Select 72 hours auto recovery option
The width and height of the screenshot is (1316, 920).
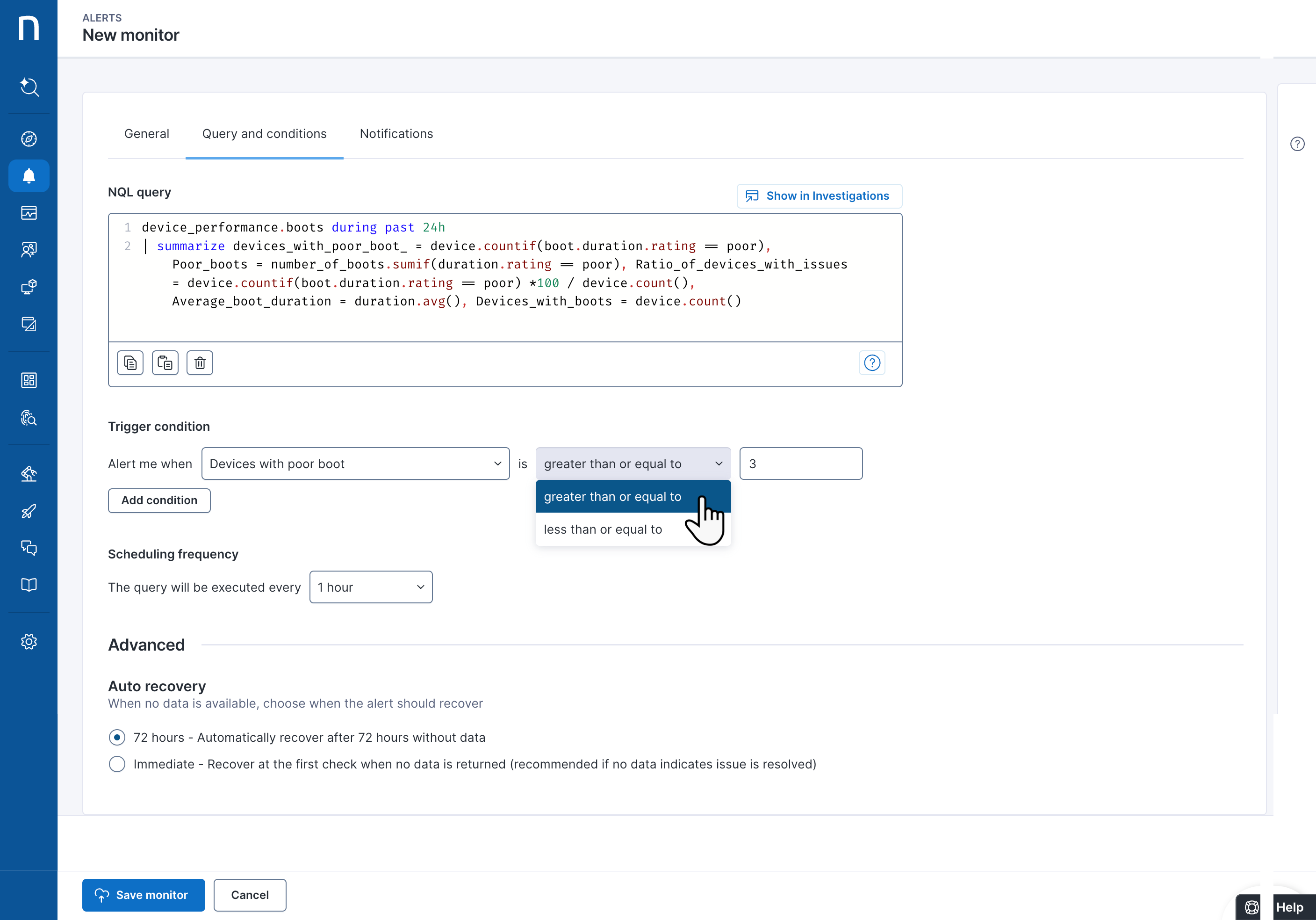click(117, 737)
